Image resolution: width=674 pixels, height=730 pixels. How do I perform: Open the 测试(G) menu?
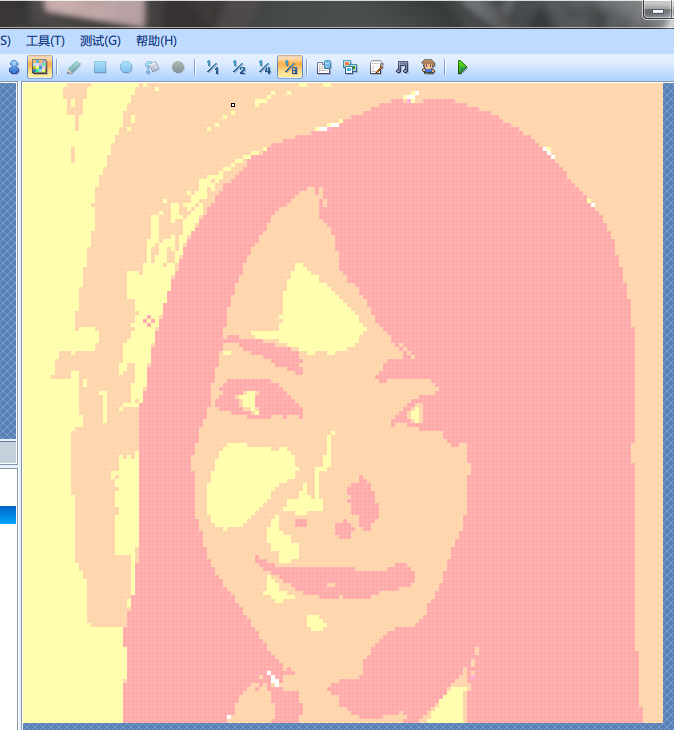[101, 41]
